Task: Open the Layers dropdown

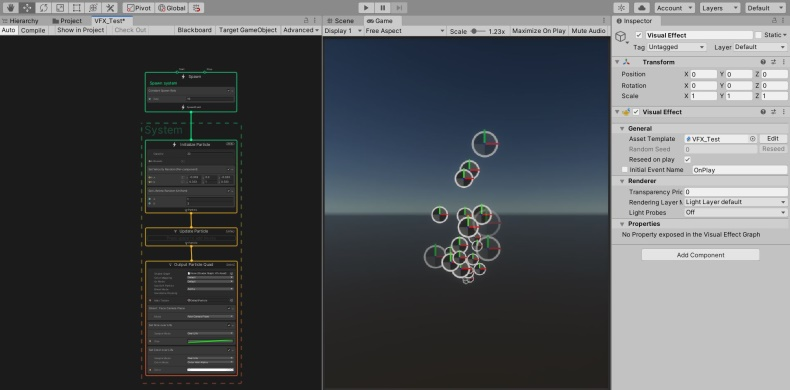Action: tap(719, 8)
